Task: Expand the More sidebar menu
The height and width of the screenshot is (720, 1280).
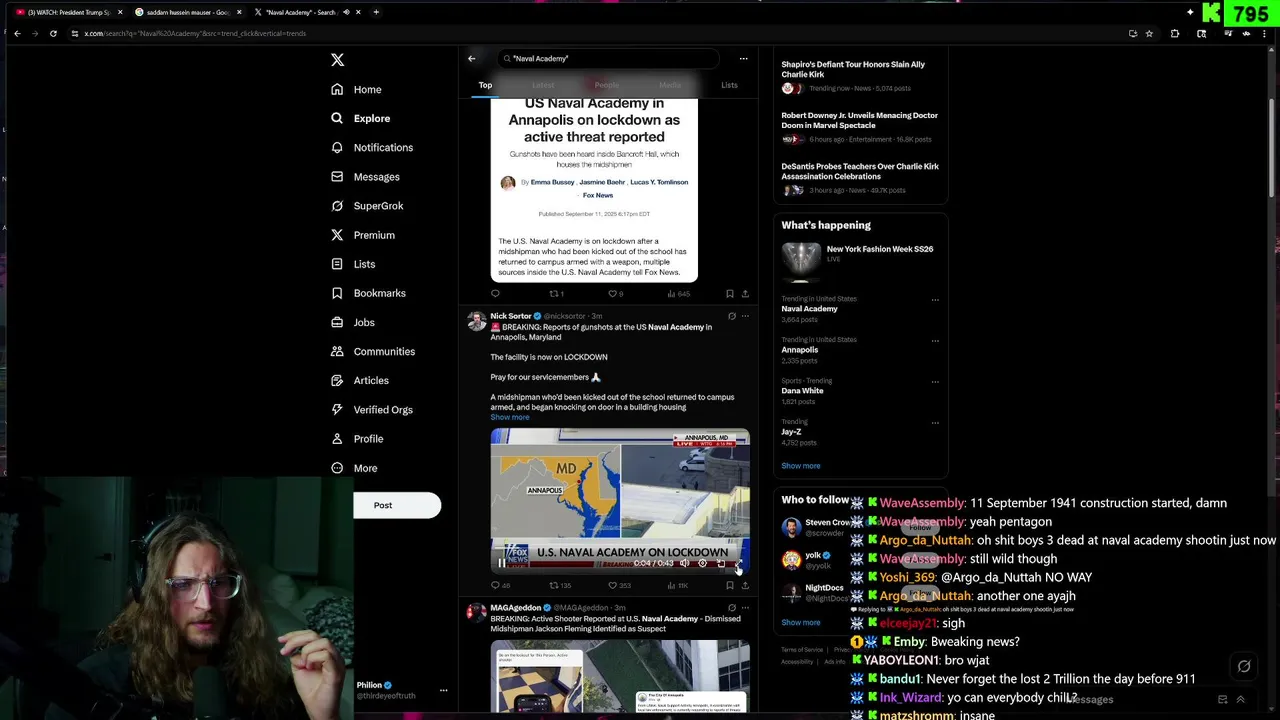Action: tap(355, 468)
